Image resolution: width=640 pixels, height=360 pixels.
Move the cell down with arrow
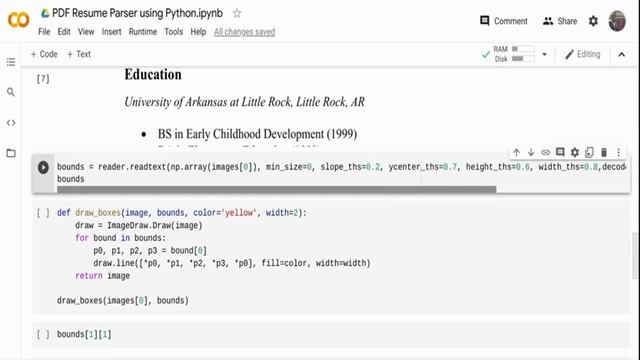[x=531, y=153]
